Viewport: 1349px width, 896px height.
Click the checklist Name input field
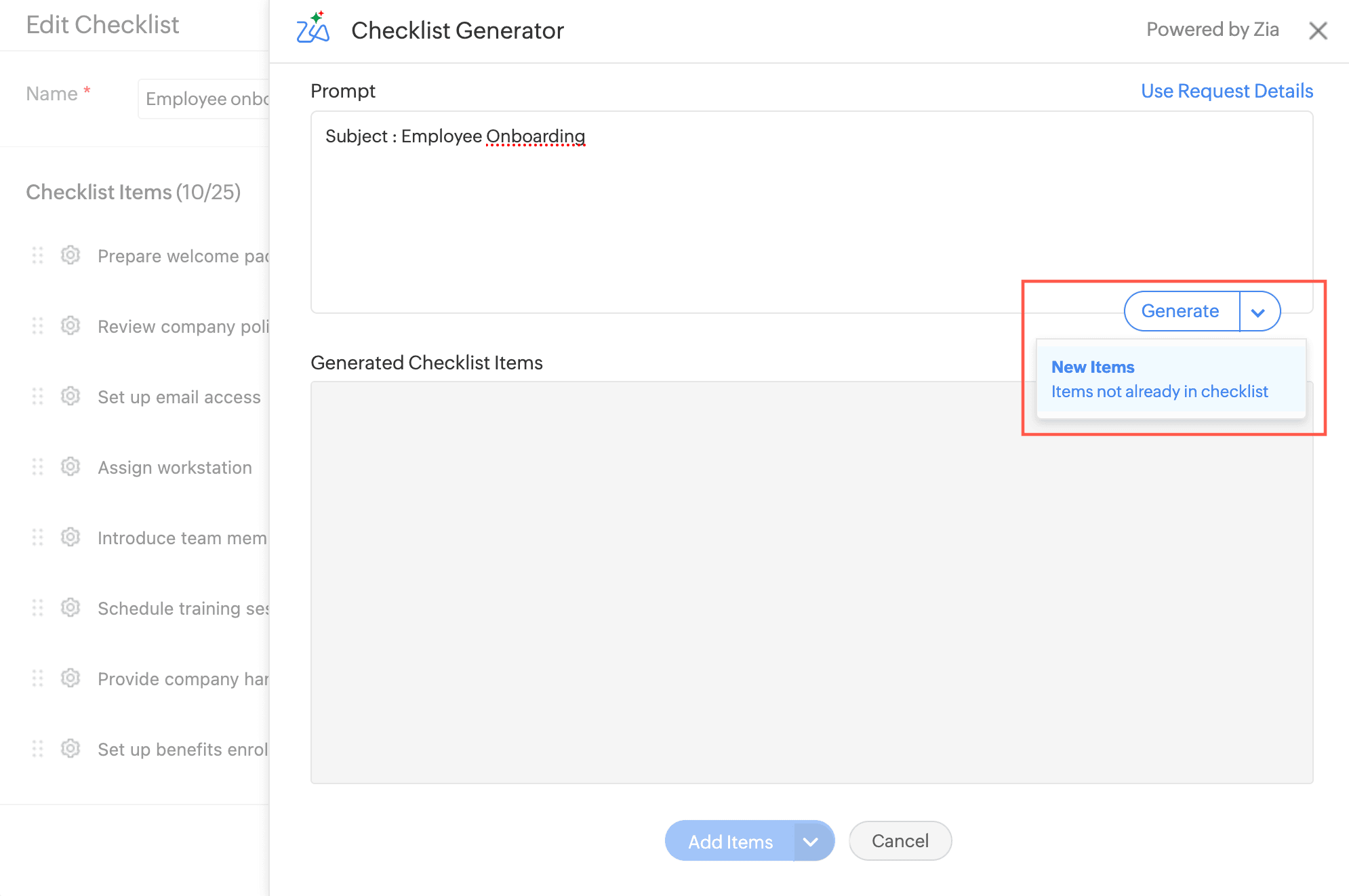(x=204, y=99)
